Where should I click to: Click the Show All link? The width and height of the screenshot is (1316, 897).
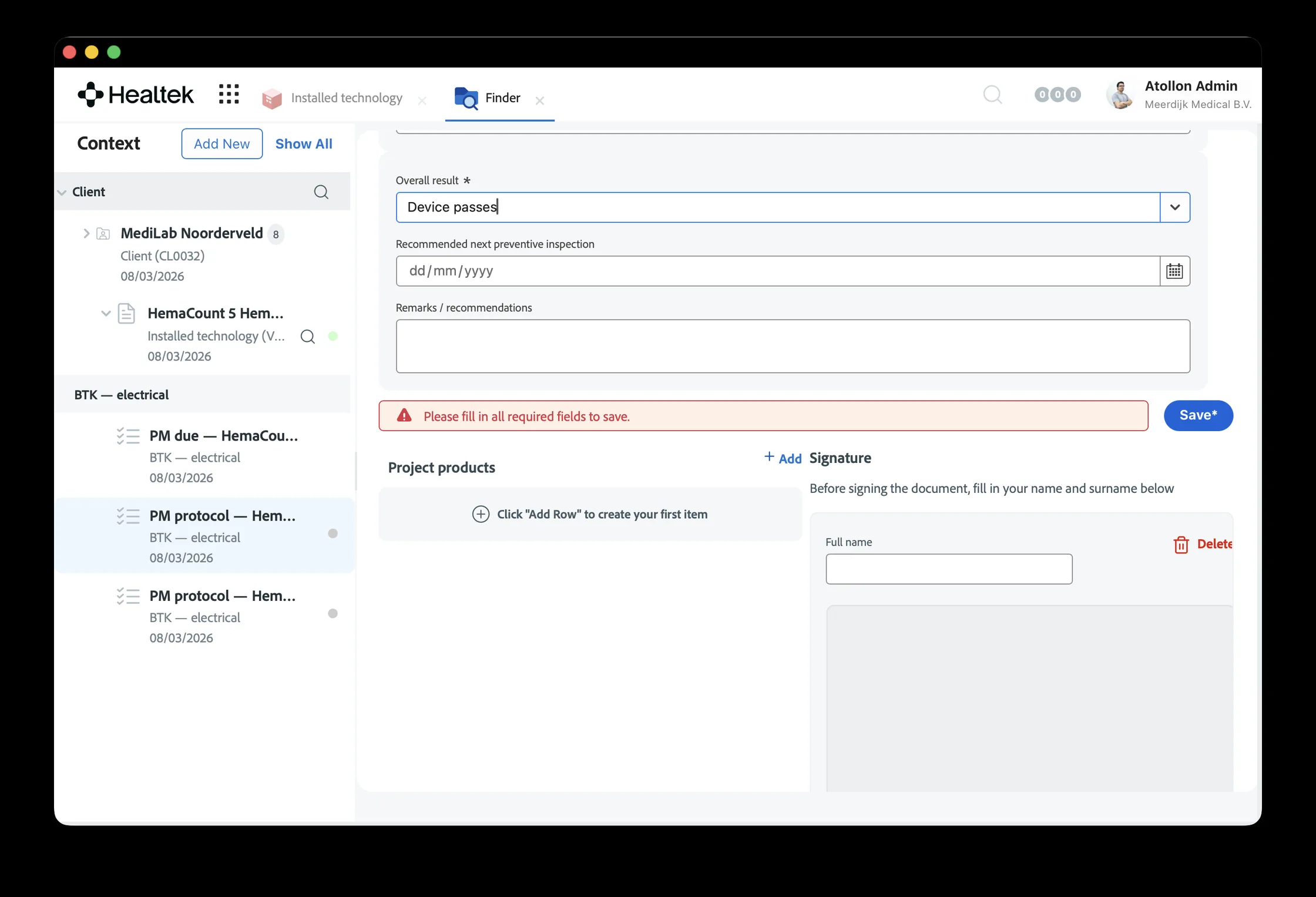pyautogui.click(x=304, y=144)
